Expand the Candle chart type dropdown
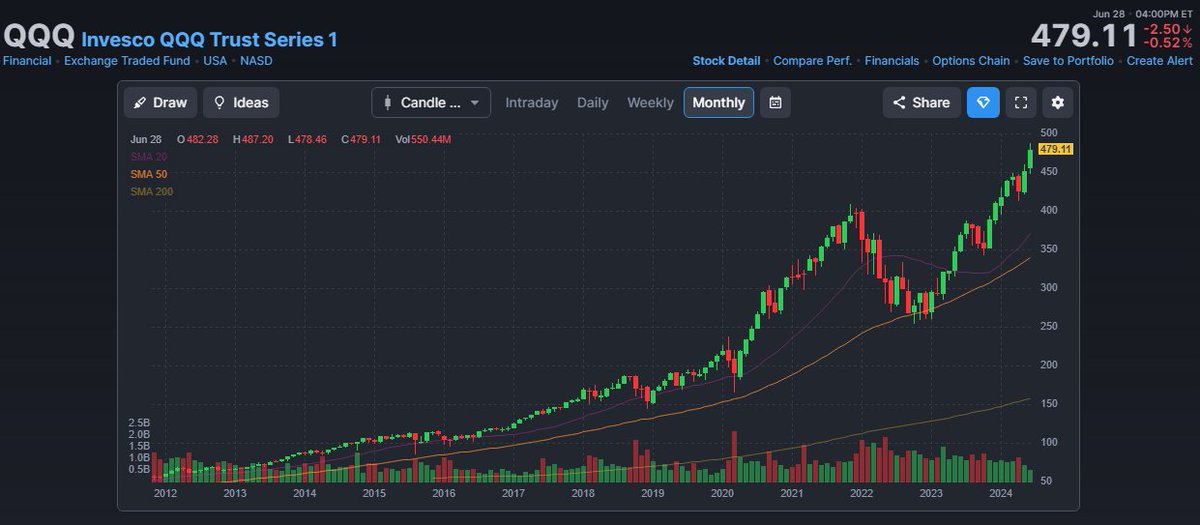The image size is (1200, 525). [x=431, y=102]
